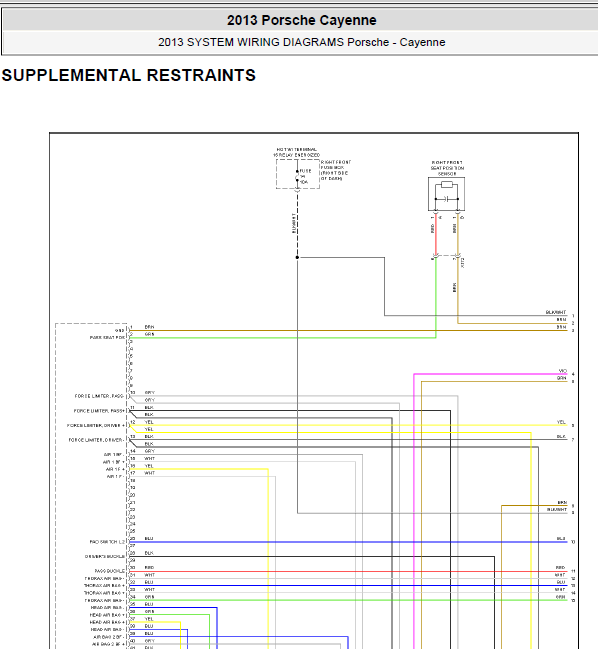The height and width of the screenshot is (649, 598).
Task: Click the BLK wire label at right terminal 7
Action: [x=561, y=437]
